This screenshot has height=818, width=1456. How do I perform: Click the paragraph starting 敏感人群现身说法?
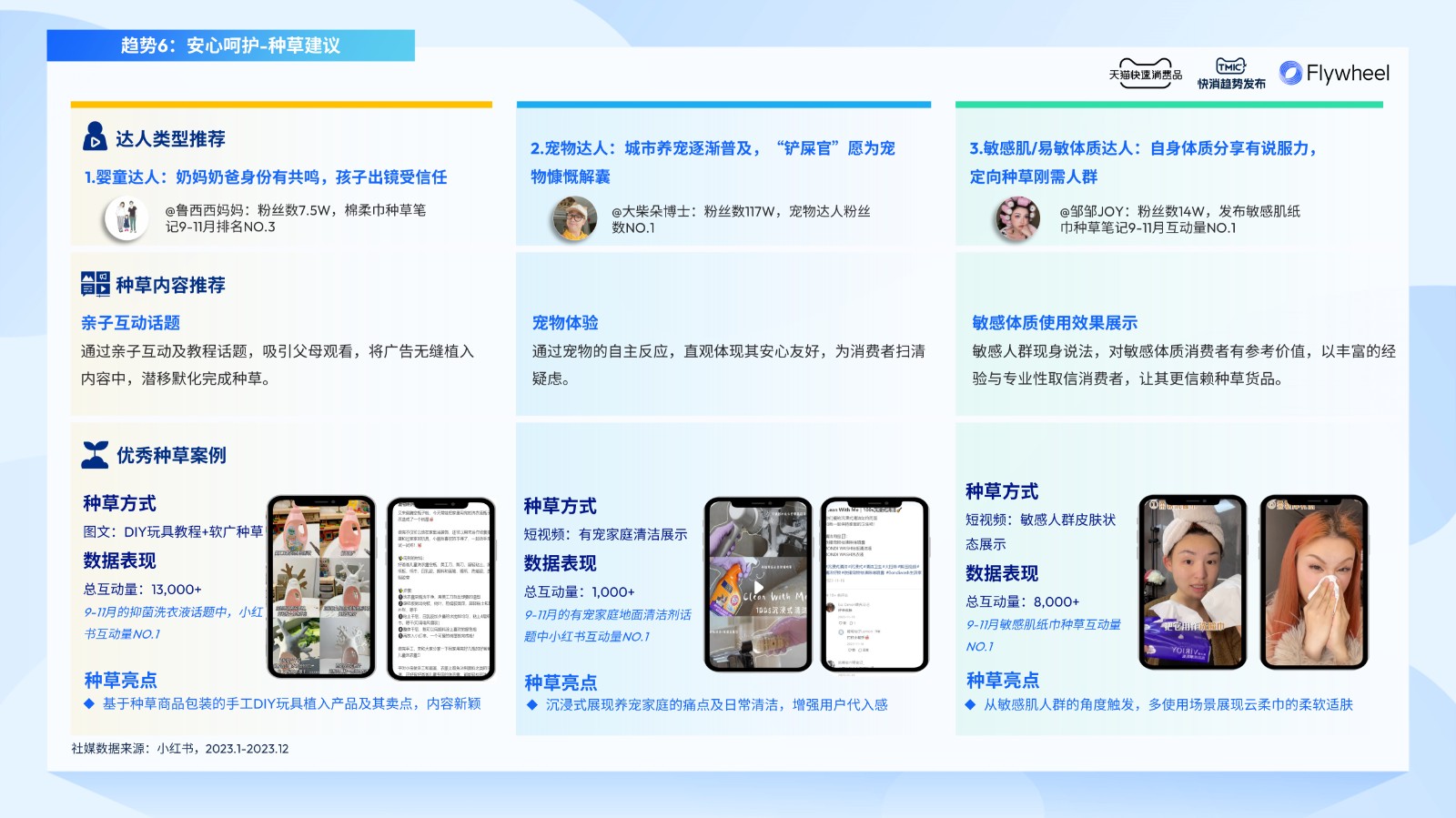pos(1184,364)
